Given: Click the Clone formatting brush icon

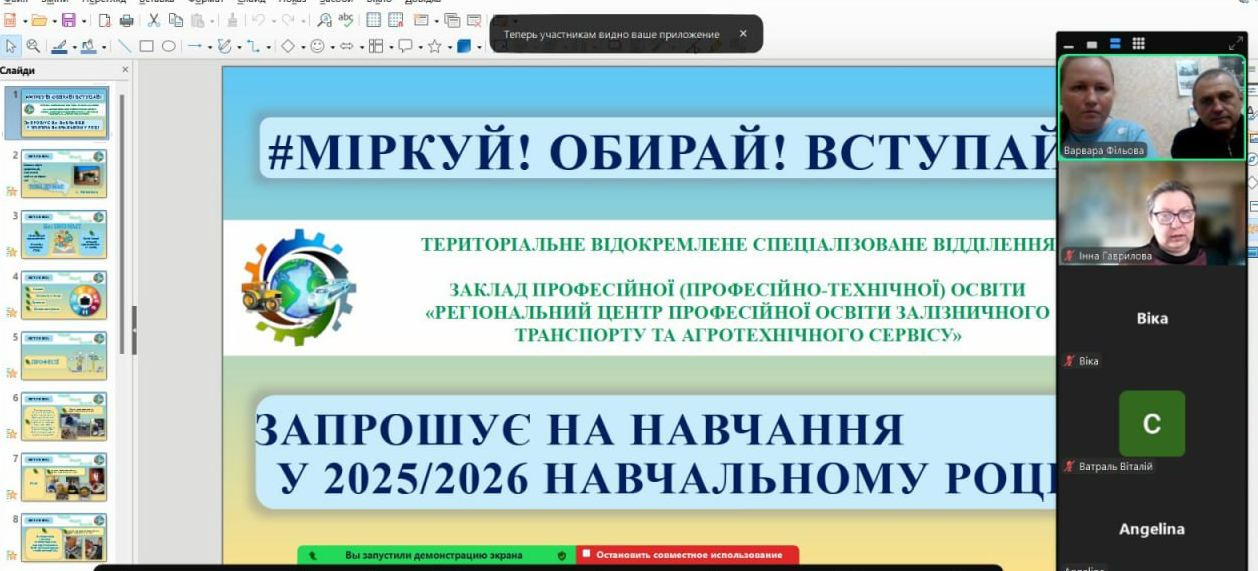Looking at the screenshot, I should pyautogui.click(x=232, y=20).
